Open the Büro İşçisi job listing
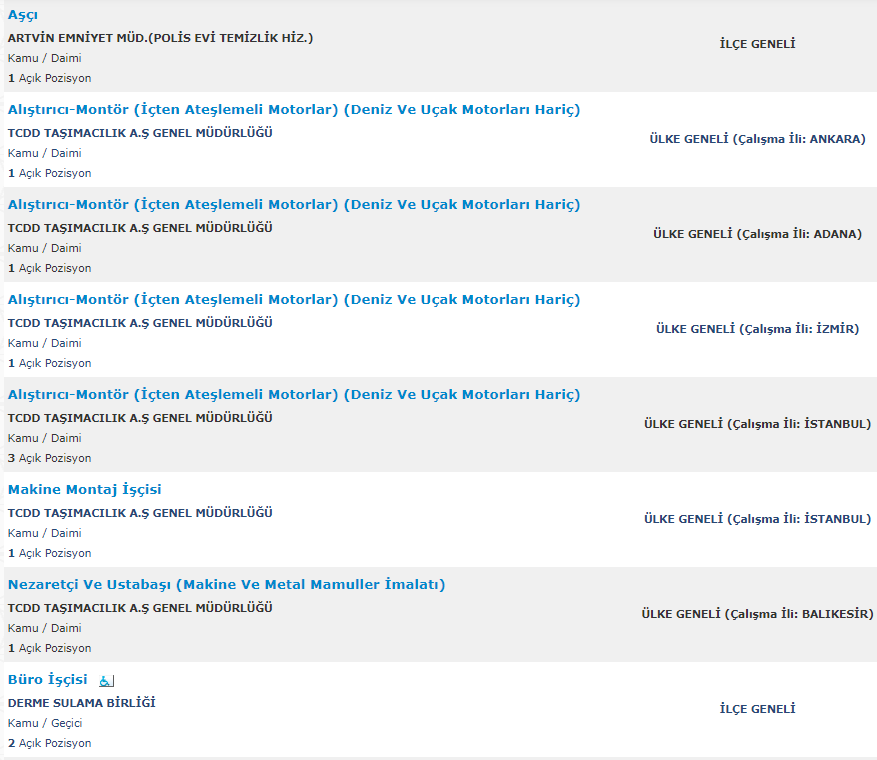 pos(48,679)
